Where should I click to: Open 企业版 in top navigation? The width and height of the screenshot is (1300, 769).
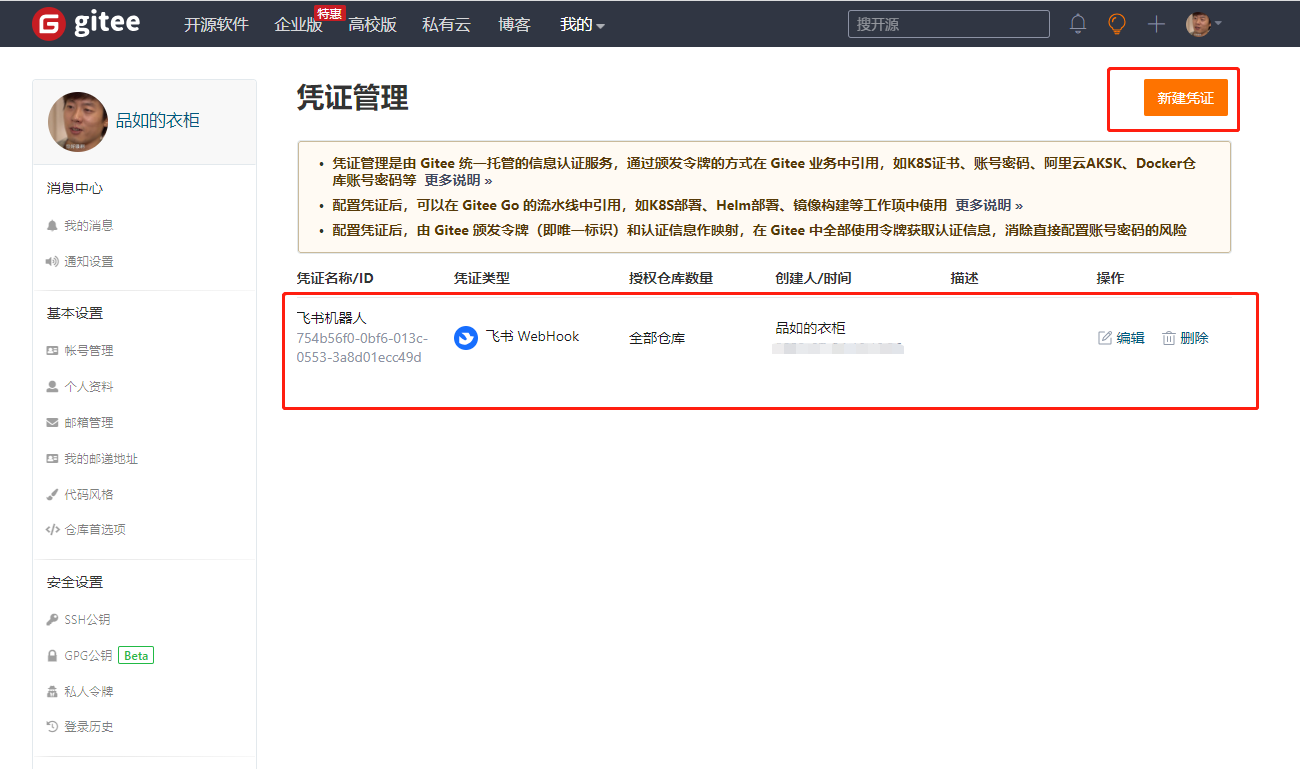(298, 25)
